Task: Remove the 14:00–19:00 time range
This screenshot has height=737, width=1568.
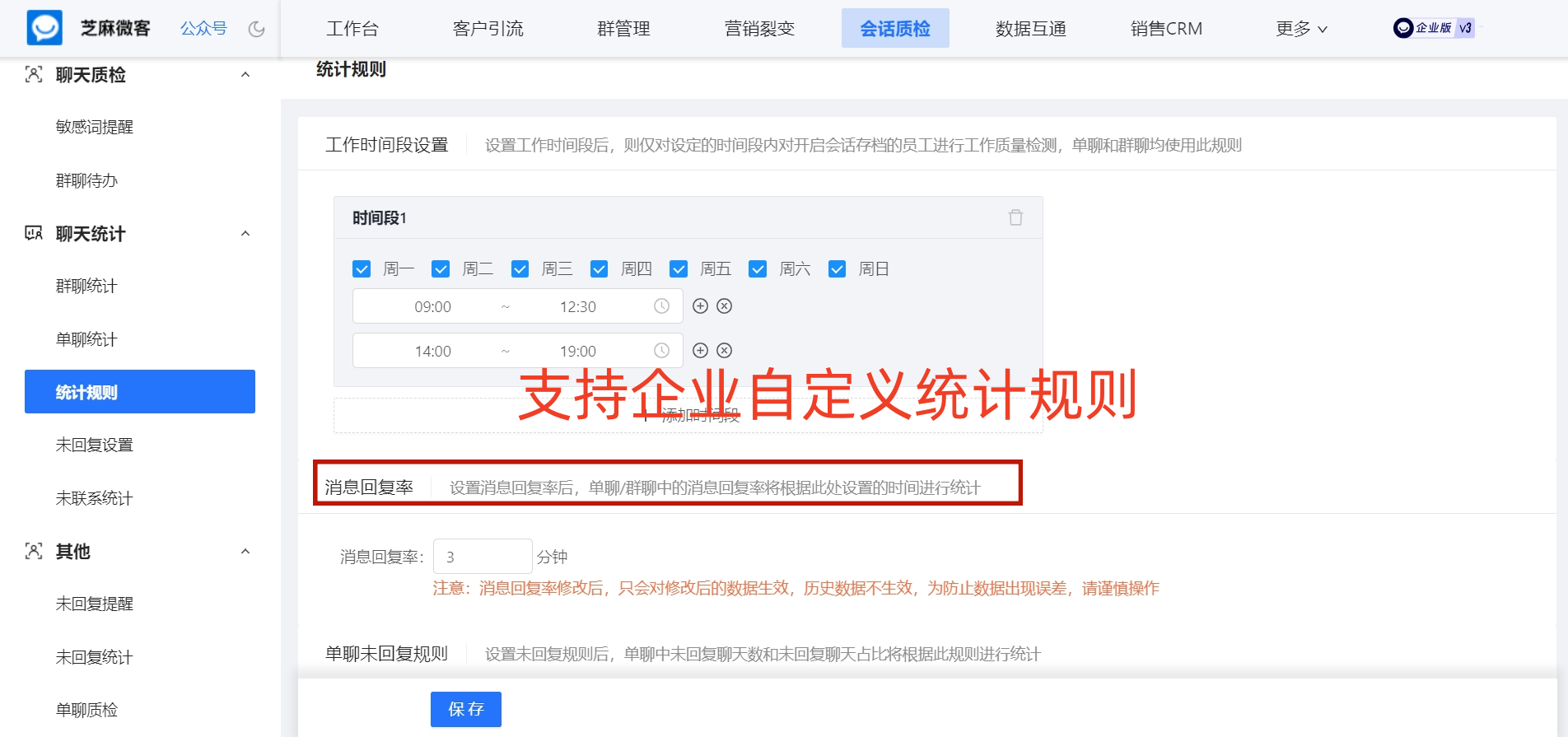Action: tap(724, 351)
